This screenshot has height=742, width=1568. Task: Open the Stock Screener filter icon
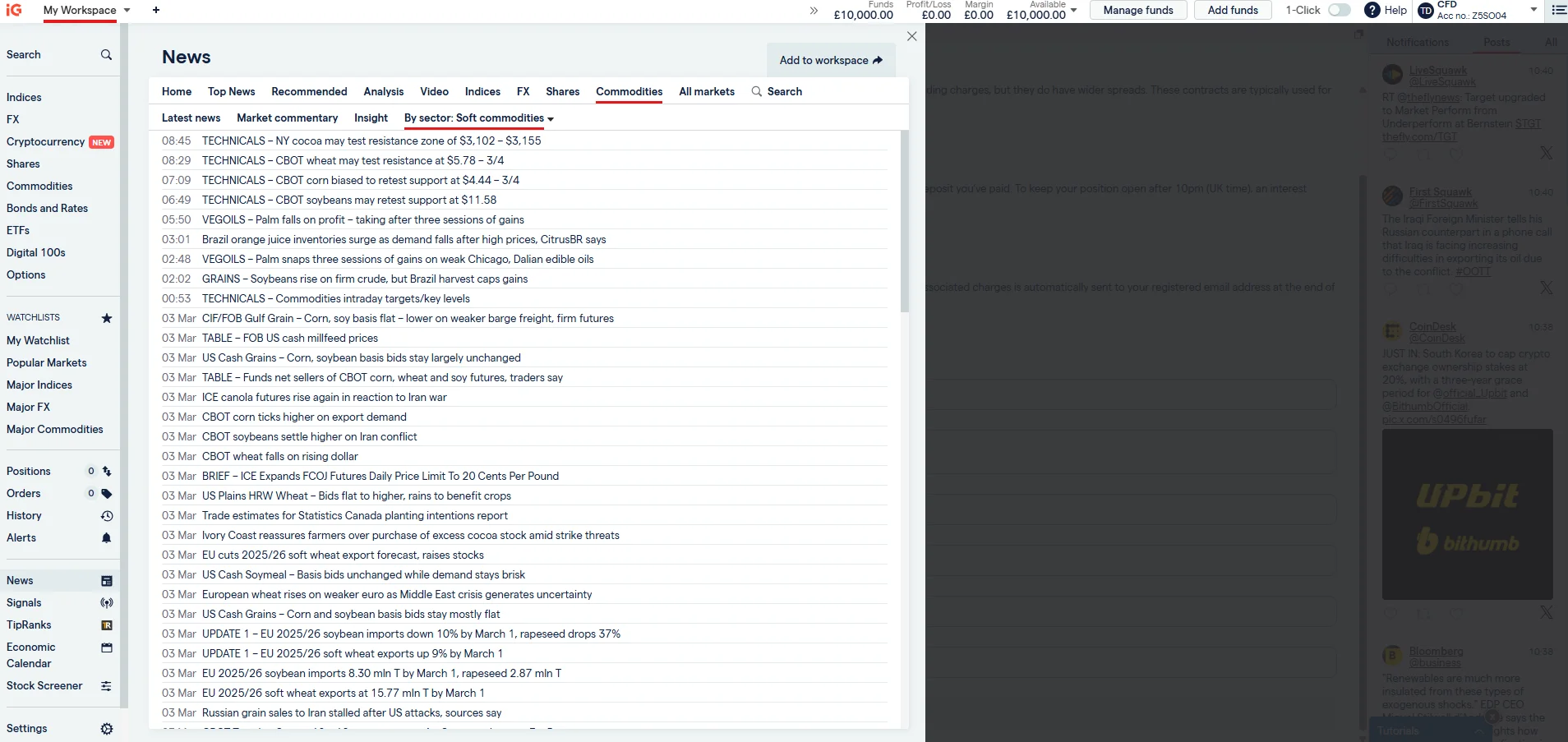106,685
